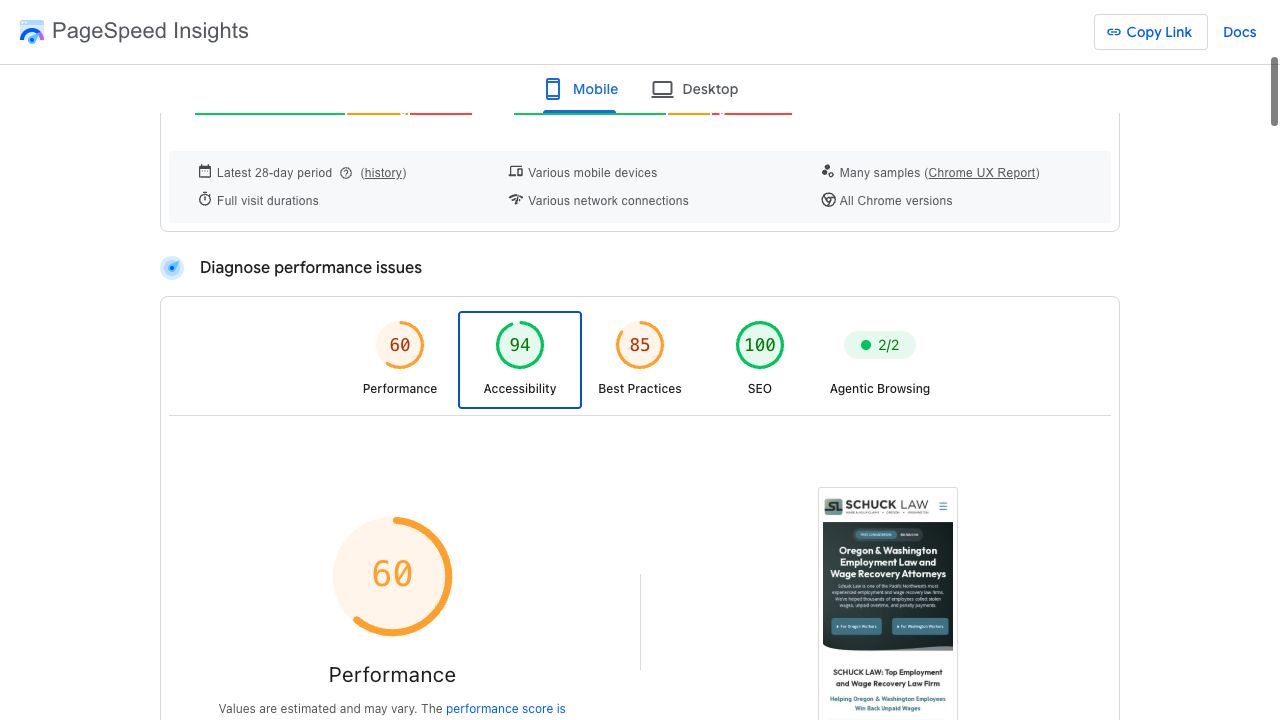Open the performance score is link
The image size is (1280, 720).
coord(506,709)
